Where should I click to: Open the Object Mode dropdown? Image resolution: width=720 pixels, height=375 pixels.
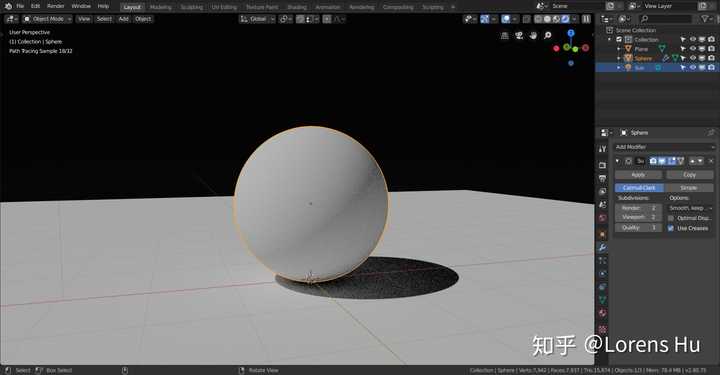(47, 19)
